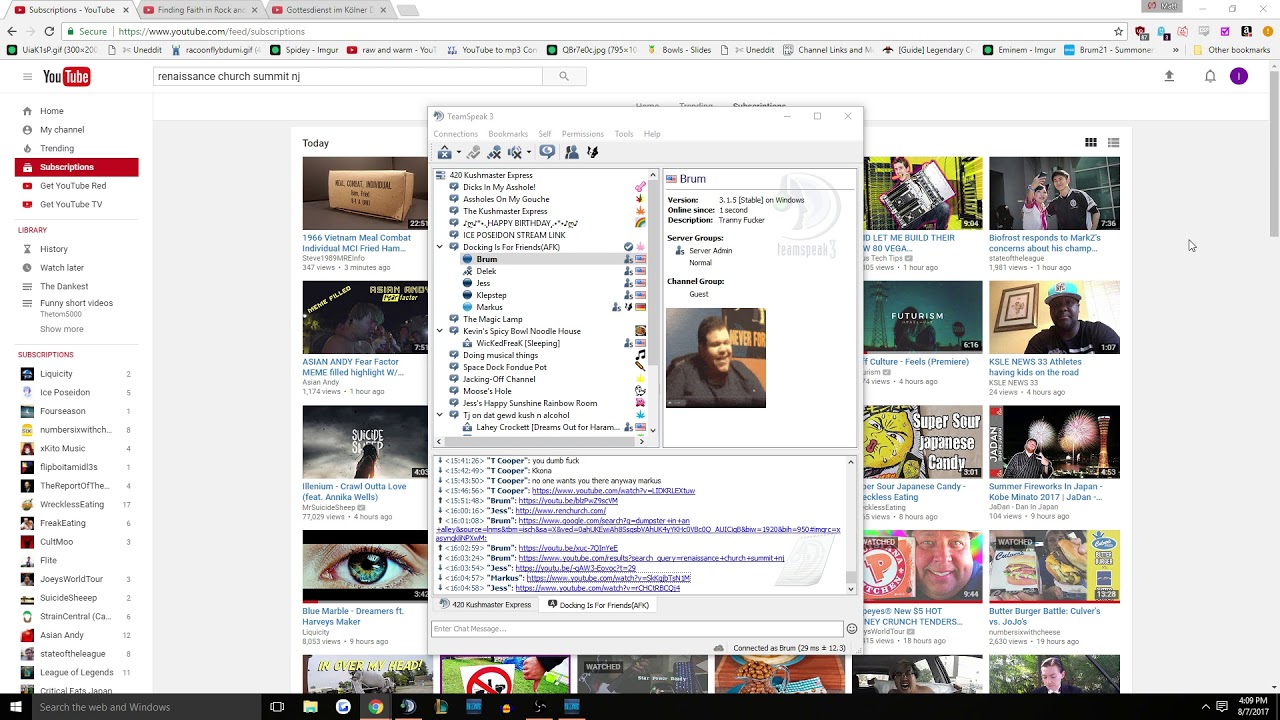Expand the bookmarks bar overflow chevron

(1176, 50)
